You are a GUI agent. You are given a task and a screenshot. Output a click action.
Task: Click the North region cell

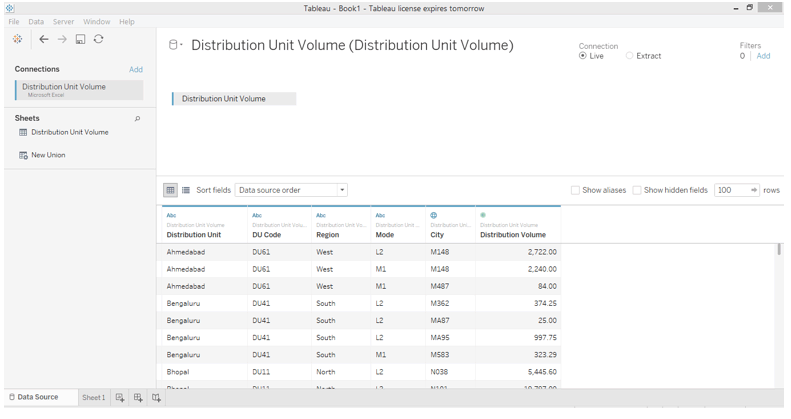[341, 372]
